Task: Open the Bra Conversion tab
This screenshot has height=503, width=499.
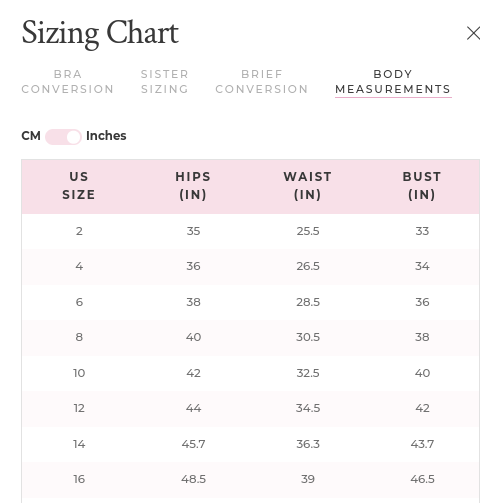Action: coord(68,82)
